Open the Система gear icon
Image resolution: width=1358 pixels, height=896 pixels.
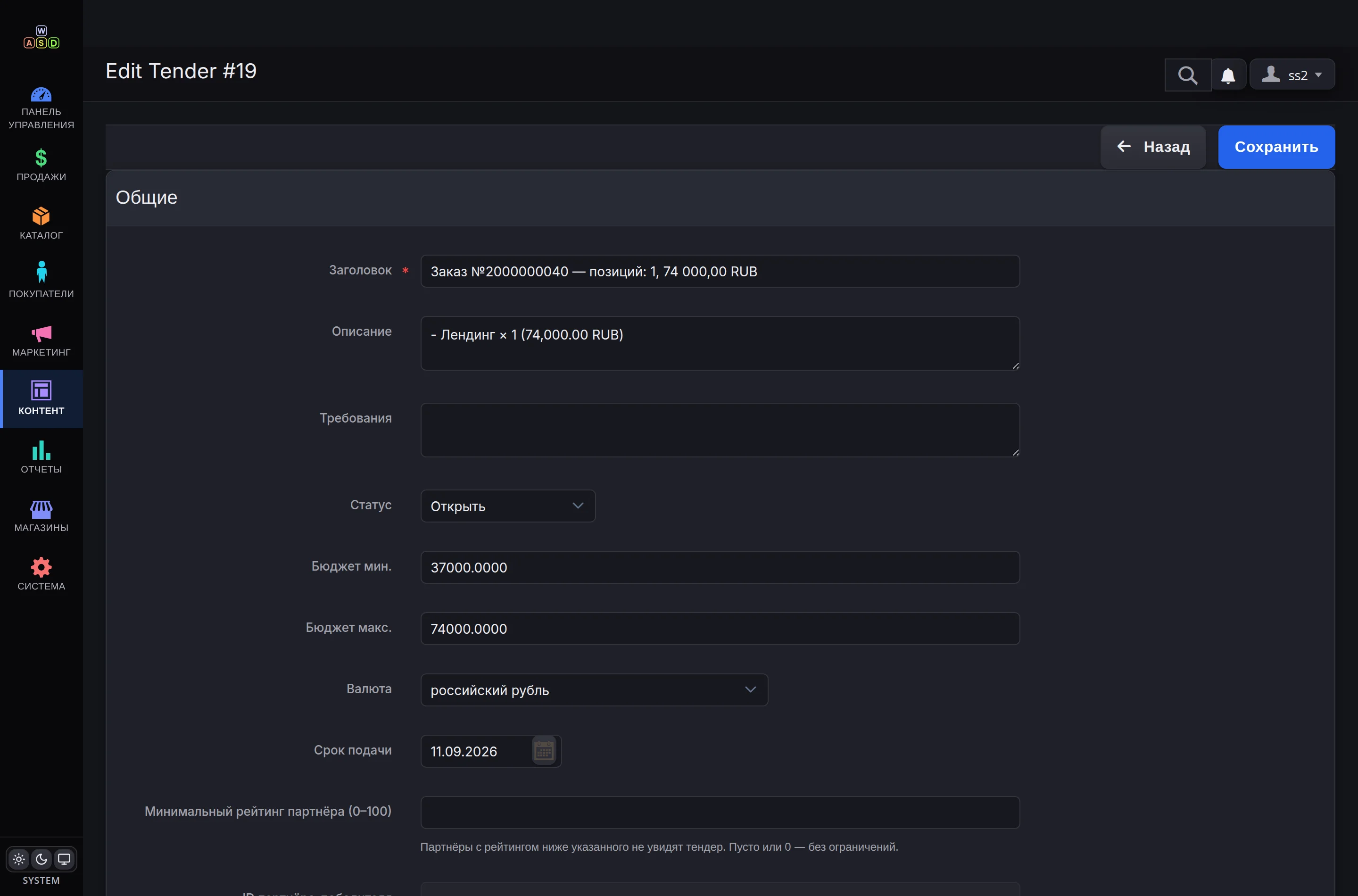(x=41, y=567)
